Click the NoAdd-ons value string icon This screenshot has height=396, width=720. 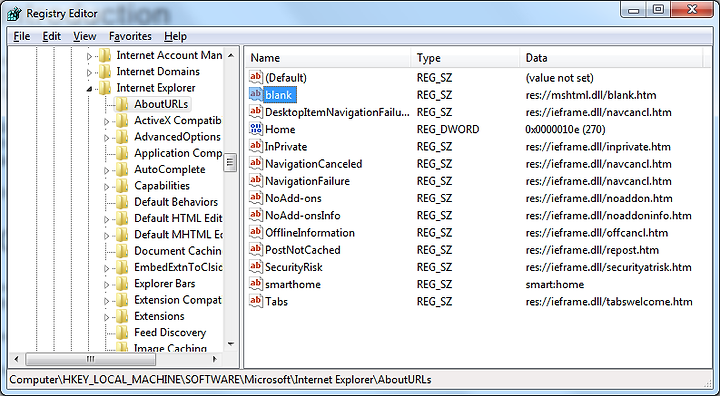(x=255, y=198)
